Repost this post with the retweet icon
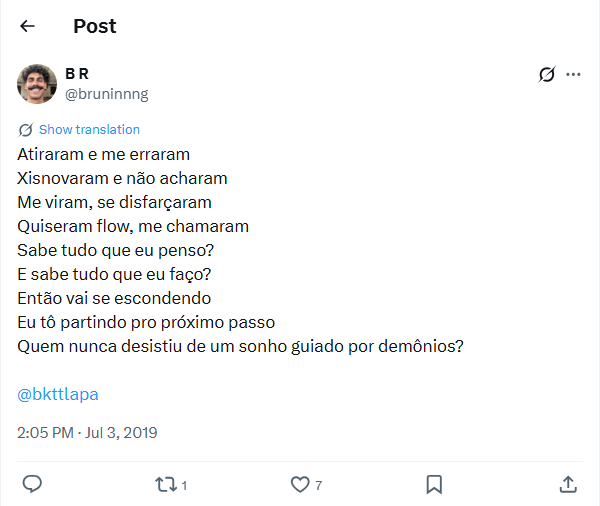600x506 pixels. pyautogui.click(x=165, y=484)
